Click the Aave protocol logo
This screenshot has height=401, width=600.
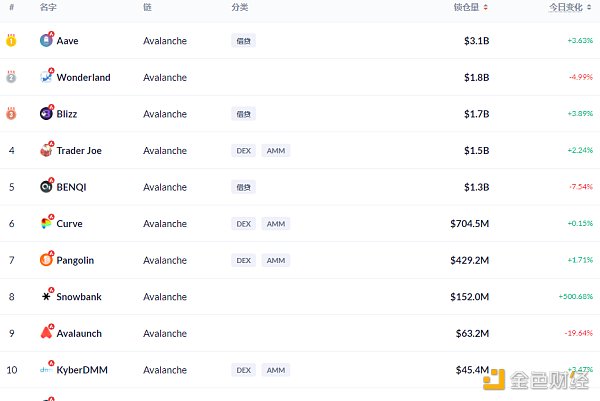point(46,41)
